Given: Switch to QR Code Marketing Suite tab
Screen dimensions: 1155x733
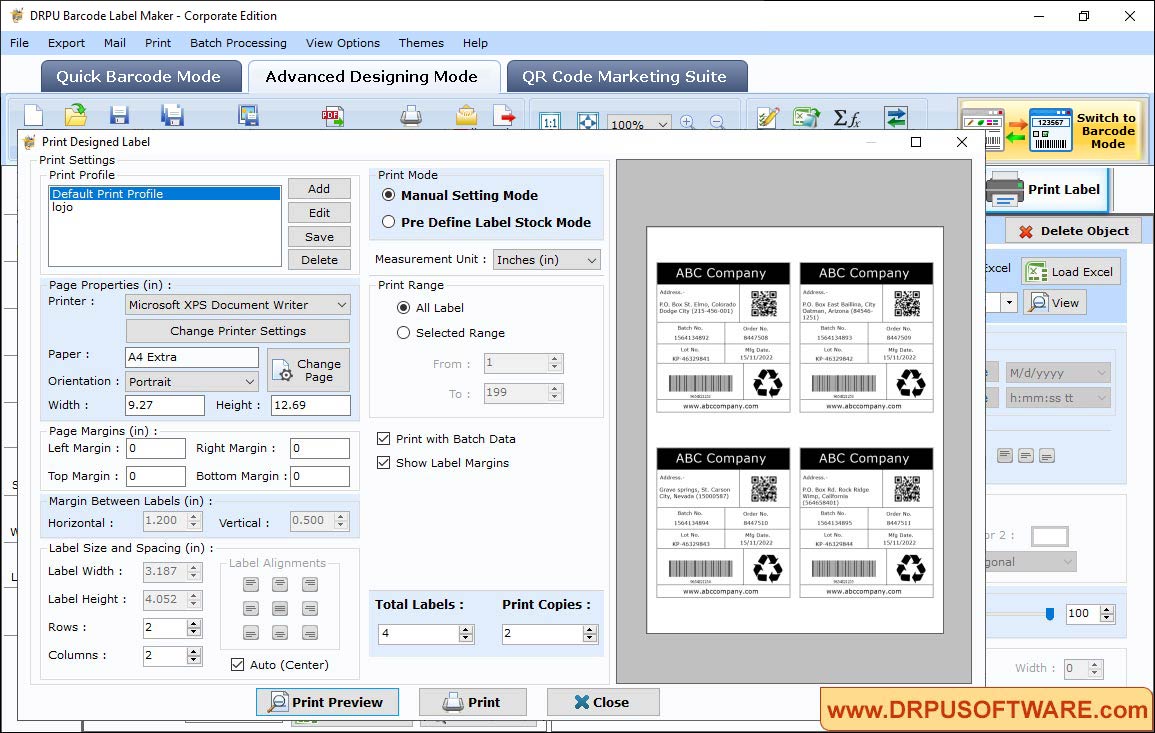Looking at the screenshot, I should (626, 77).
